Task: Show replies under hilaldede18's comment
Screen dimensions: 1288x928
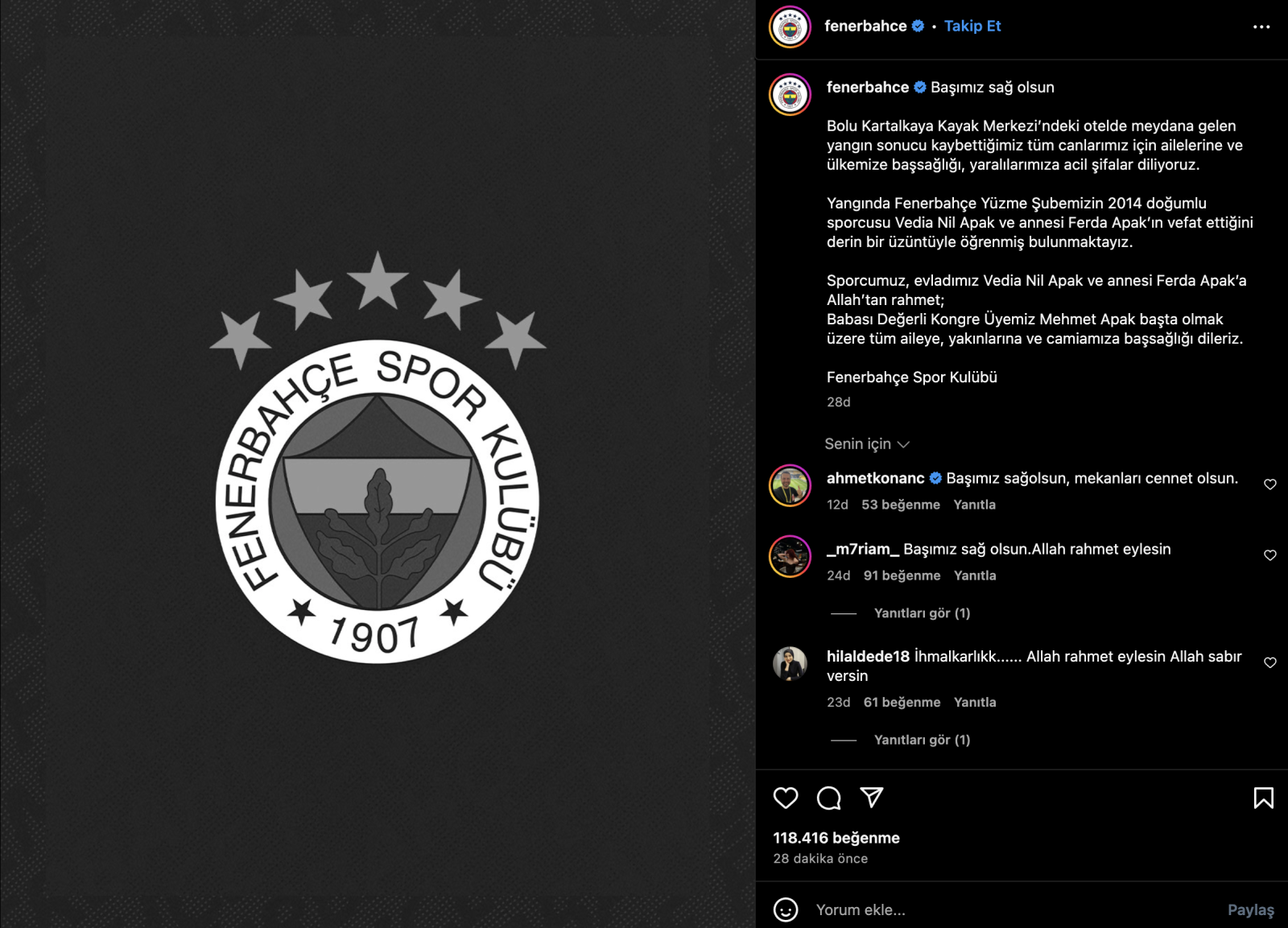Action: (922, 740)
